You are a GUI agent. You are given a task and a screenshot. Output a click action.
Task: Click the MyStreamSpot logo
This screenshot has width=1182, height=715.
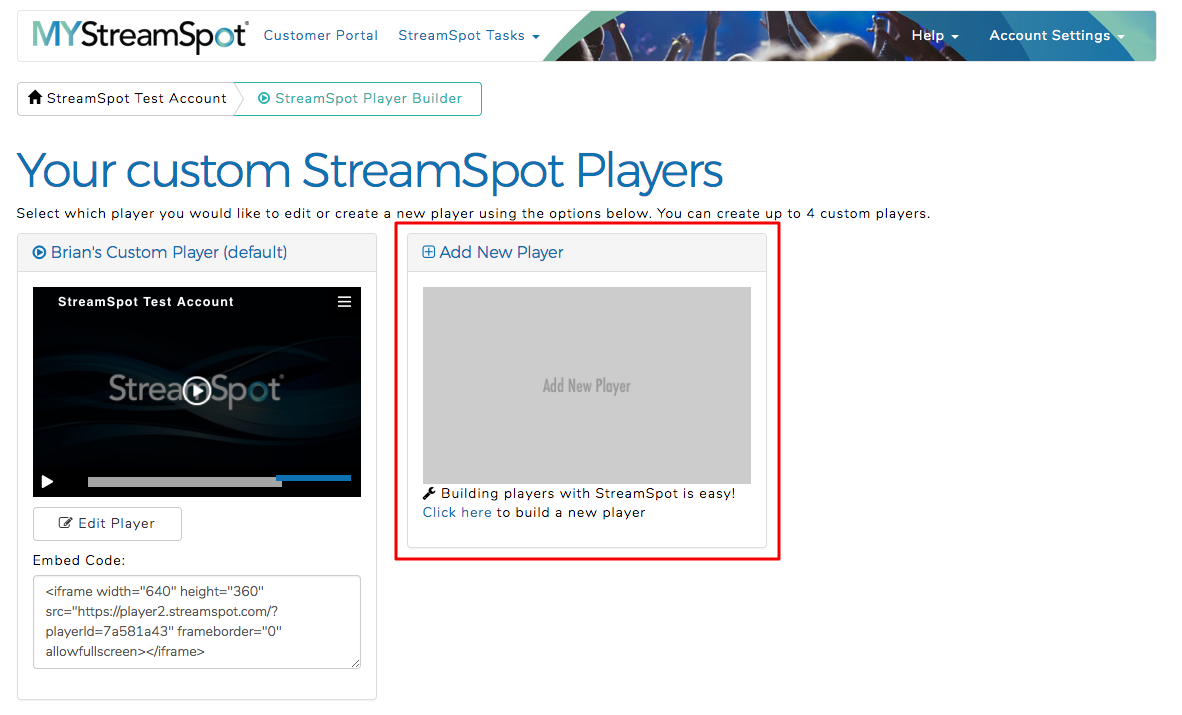(139, 35)
